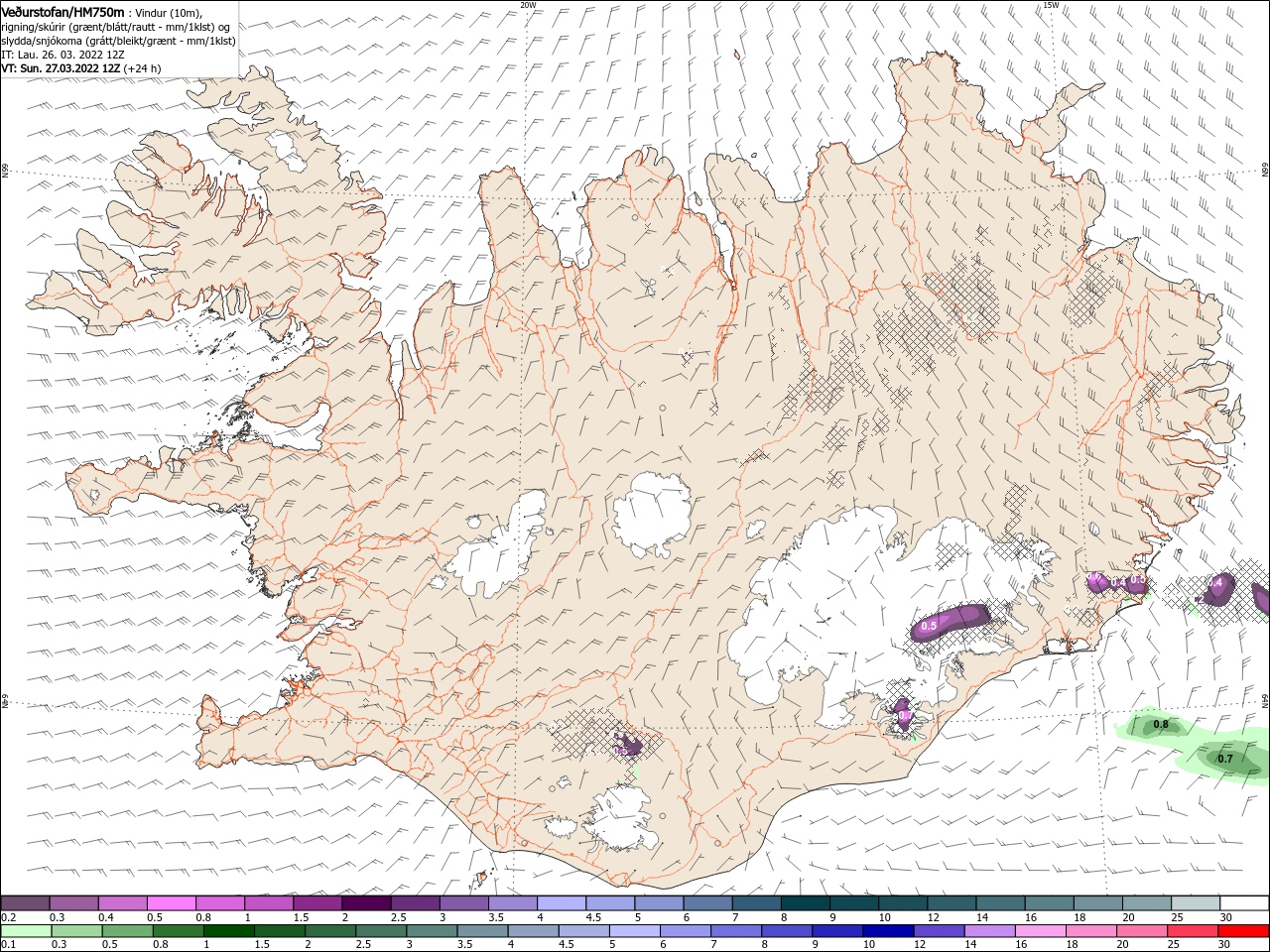Pick the top-row white swatch between 25 and 30

tap(1196, 903)
